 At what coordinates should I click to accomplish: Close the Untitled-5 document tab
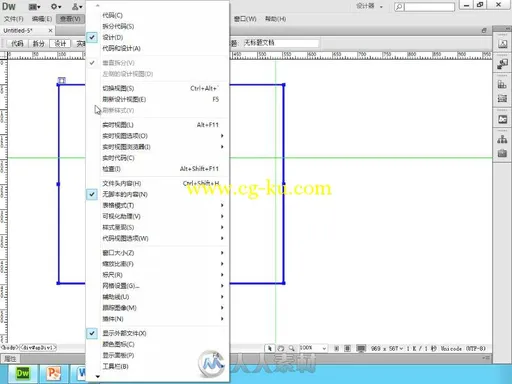click(x=50, y=30)
